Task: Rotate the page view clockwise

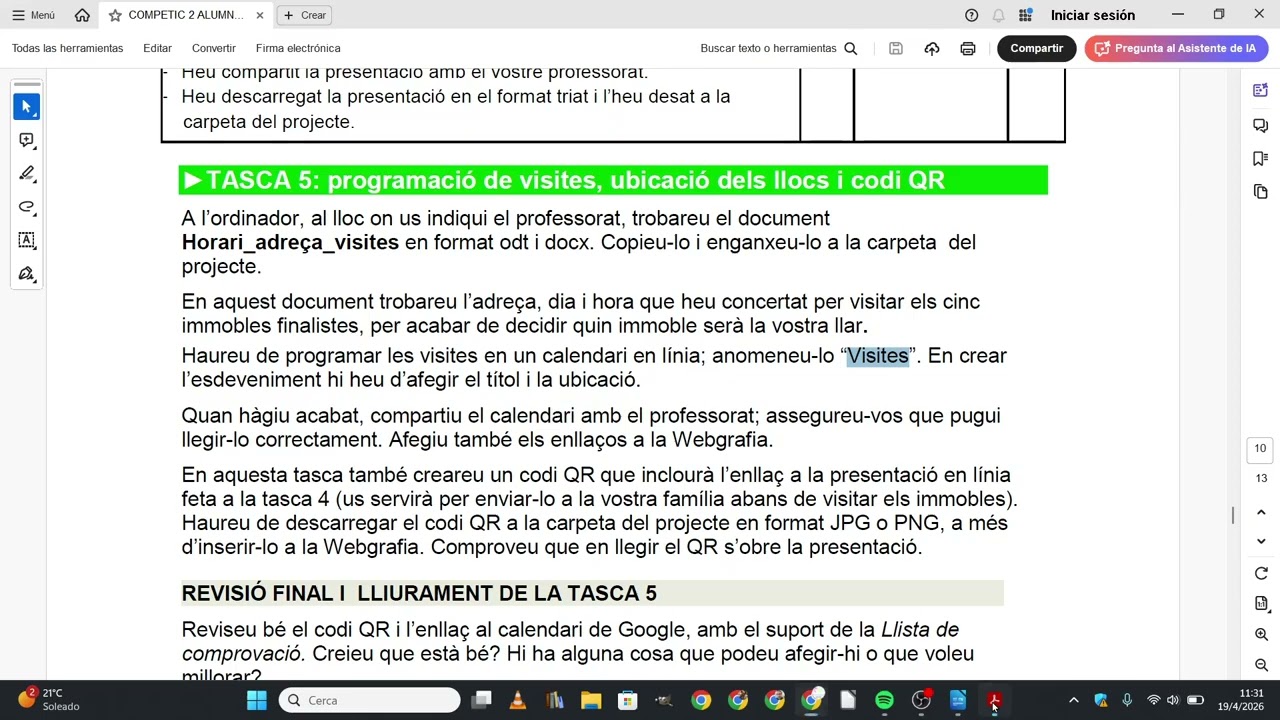Action: pos(1261,573)
